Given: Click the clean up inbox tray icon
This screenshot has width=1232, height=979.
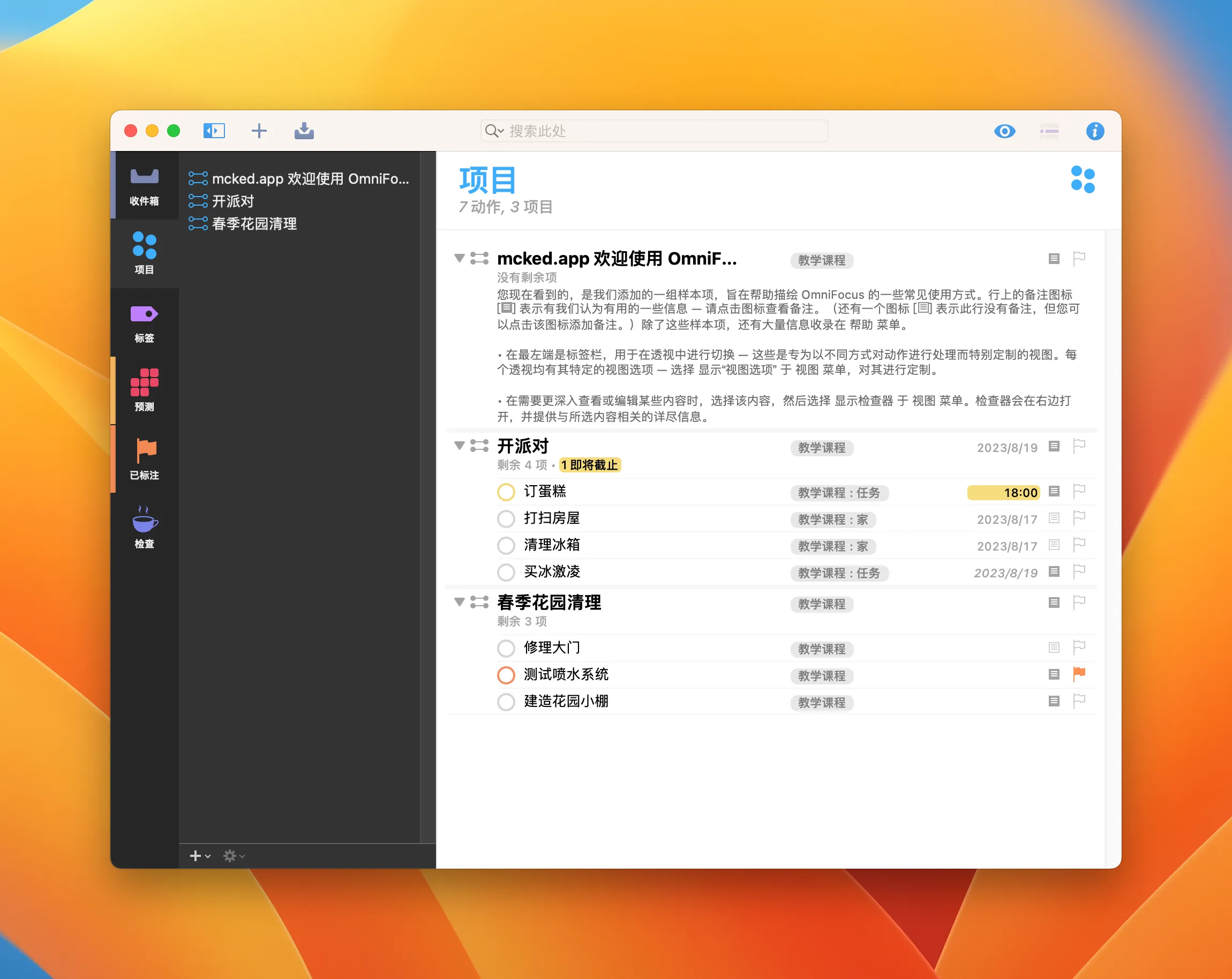Looking at the screenshot, I should (x=304, y=131).
